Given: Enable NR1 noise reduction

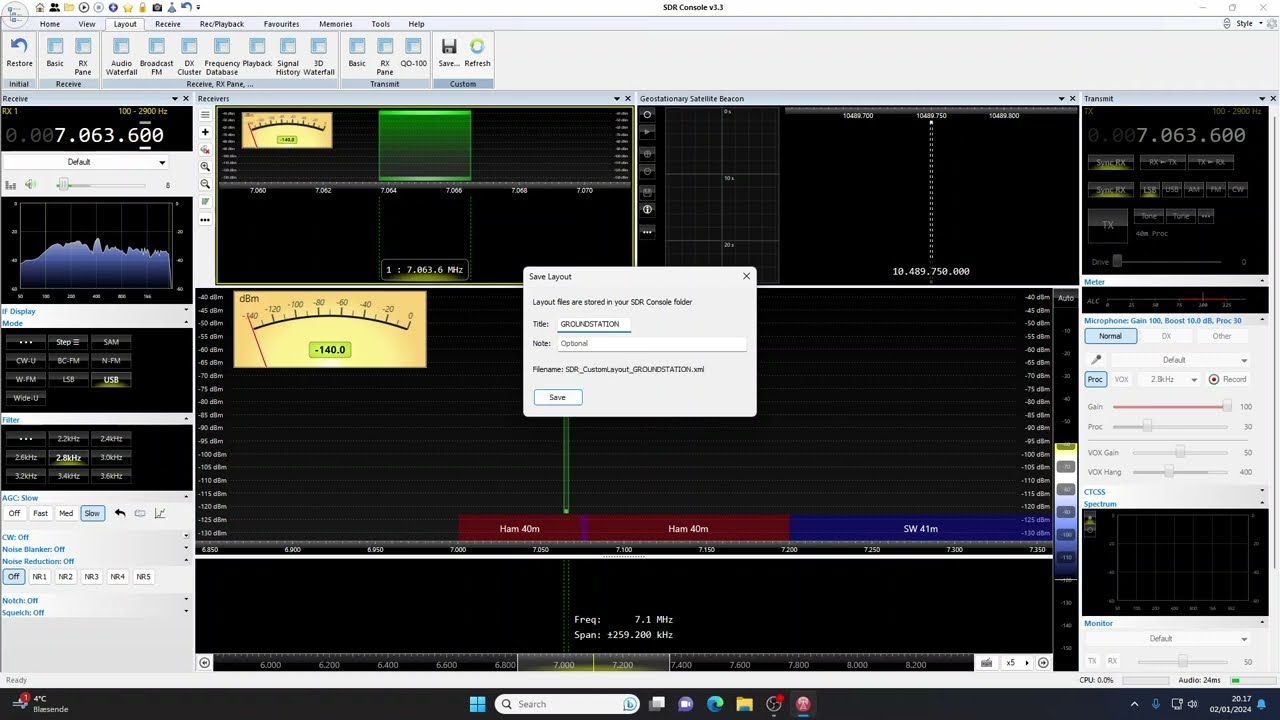Looking at the screenshot, I should [x=39, y=576].
